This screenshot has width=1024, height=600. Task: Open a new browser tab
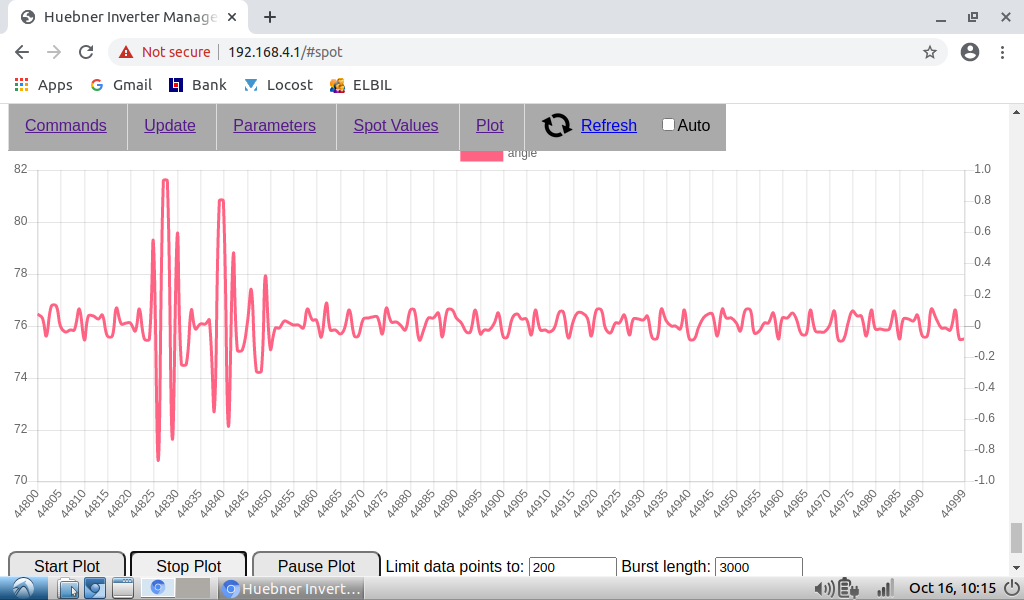270,17
